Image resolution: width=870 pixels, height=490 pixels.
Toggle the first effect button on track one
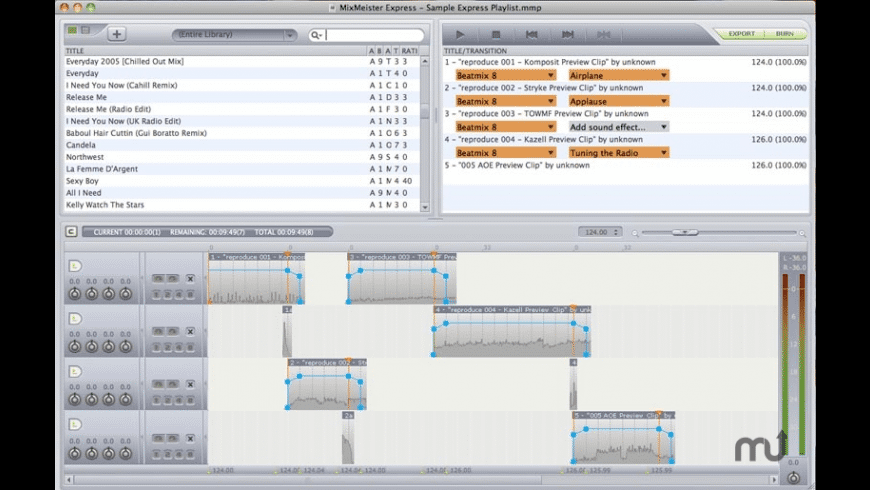point(158,278)
